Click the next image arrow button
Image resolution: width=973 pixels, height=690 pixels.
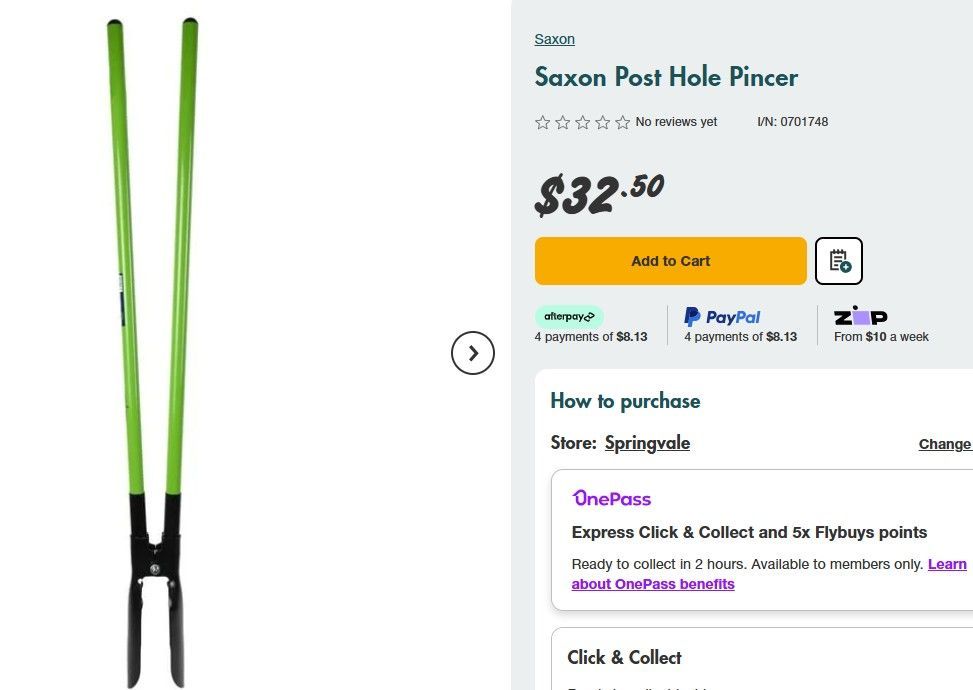click(x=473, y=353)
